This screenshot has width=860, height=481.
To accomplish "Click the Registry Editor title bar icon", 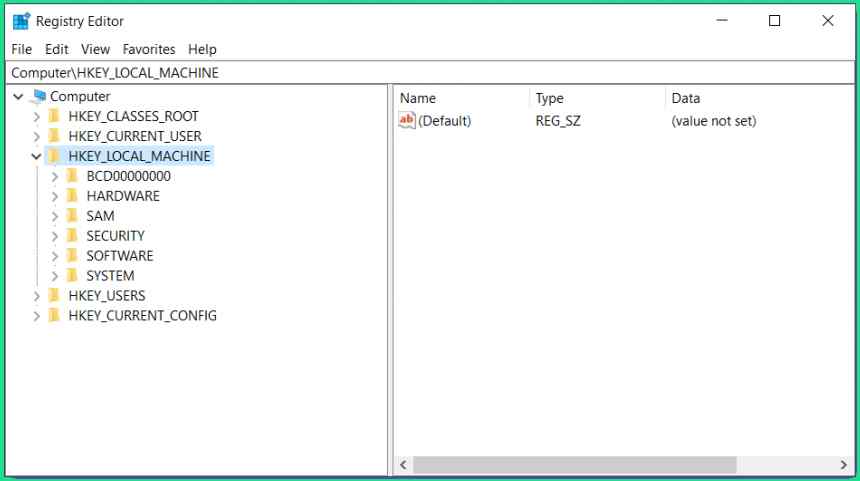I will coord(21,21).
